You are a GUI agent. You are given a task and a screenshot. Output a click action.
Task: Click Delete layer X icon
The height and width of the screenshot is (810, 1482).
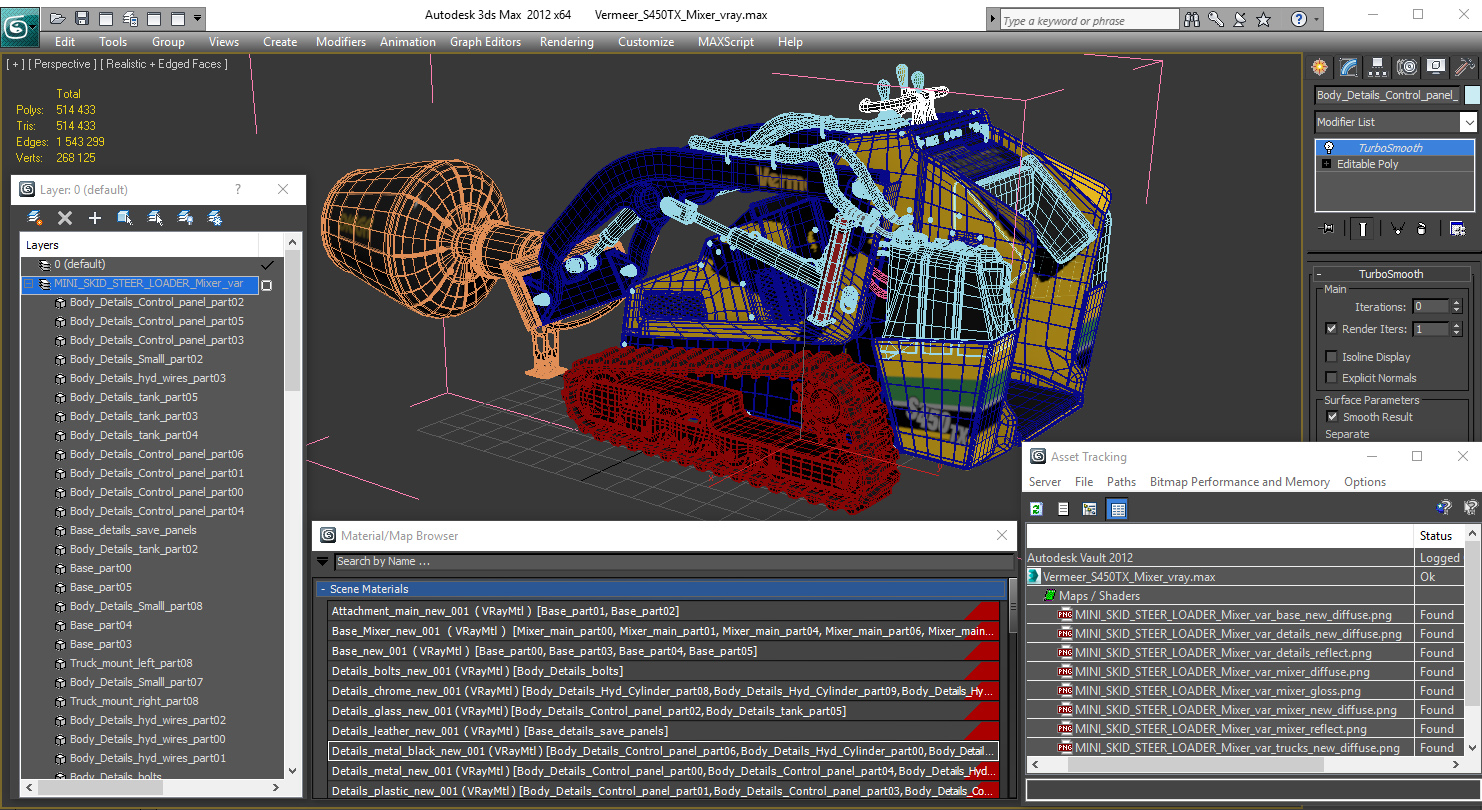tap(65, 218)
